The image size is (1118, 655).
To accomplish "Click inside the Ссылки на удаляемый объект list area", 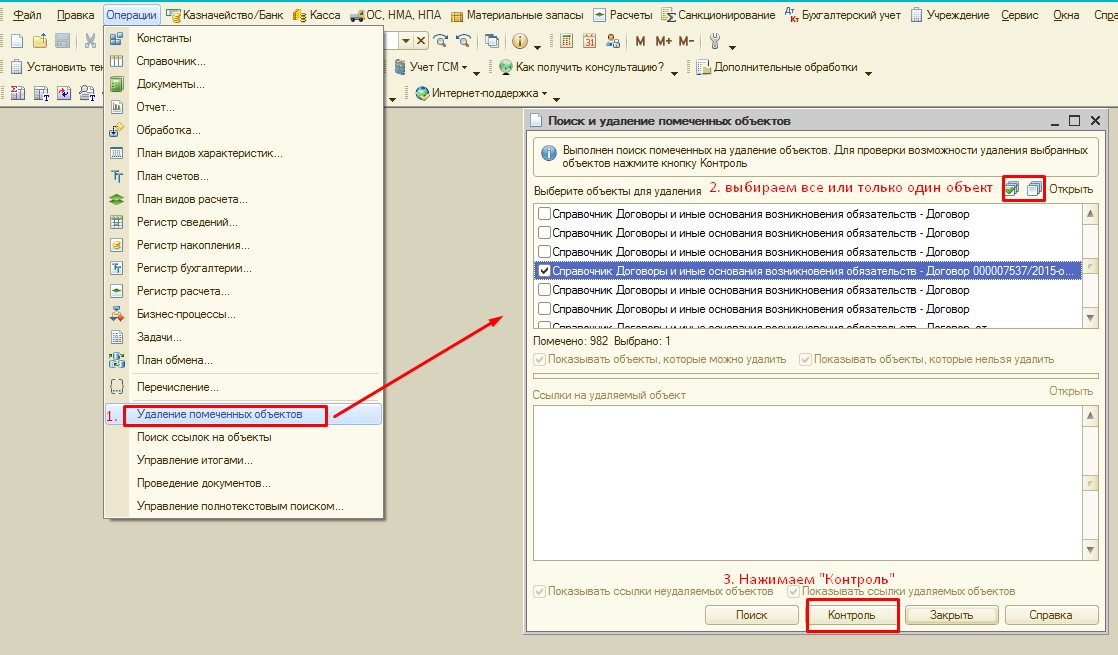I will 806,480.
